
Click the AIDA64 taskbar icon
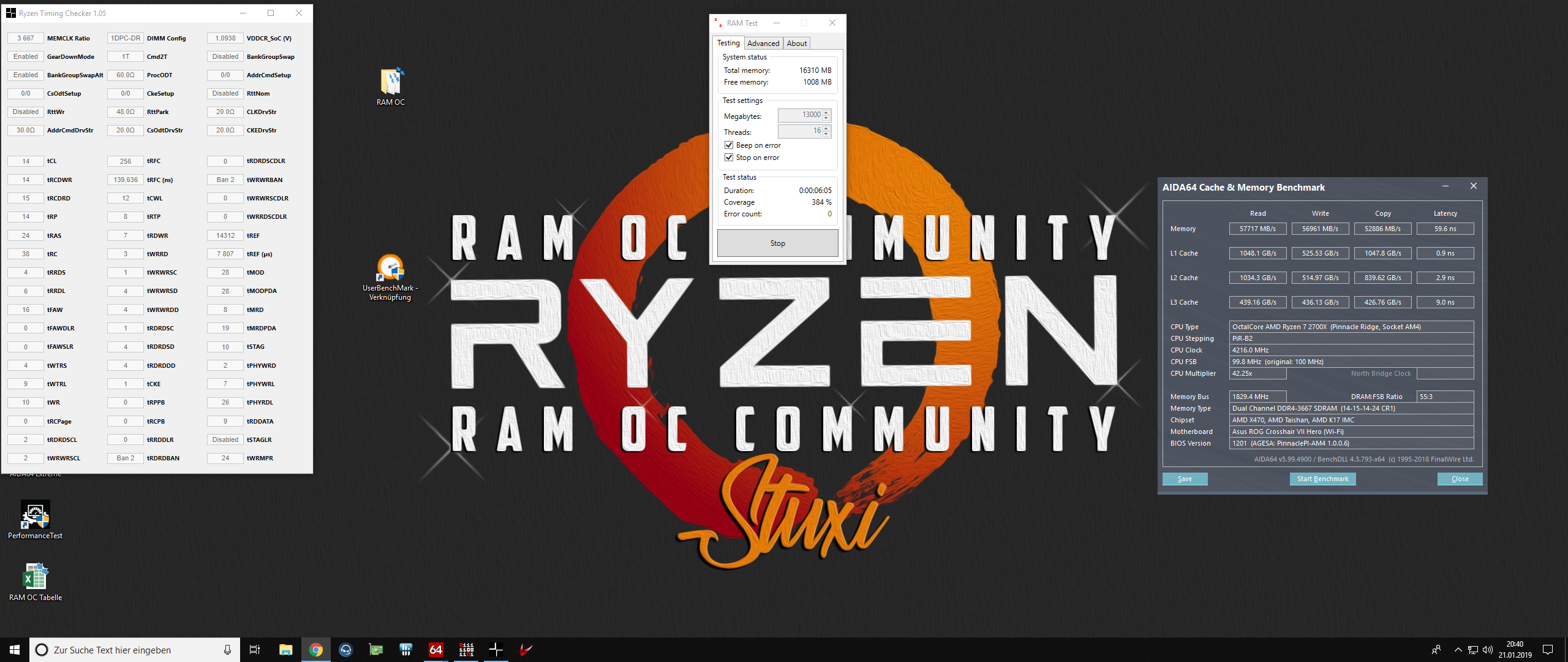coord(435,650)
